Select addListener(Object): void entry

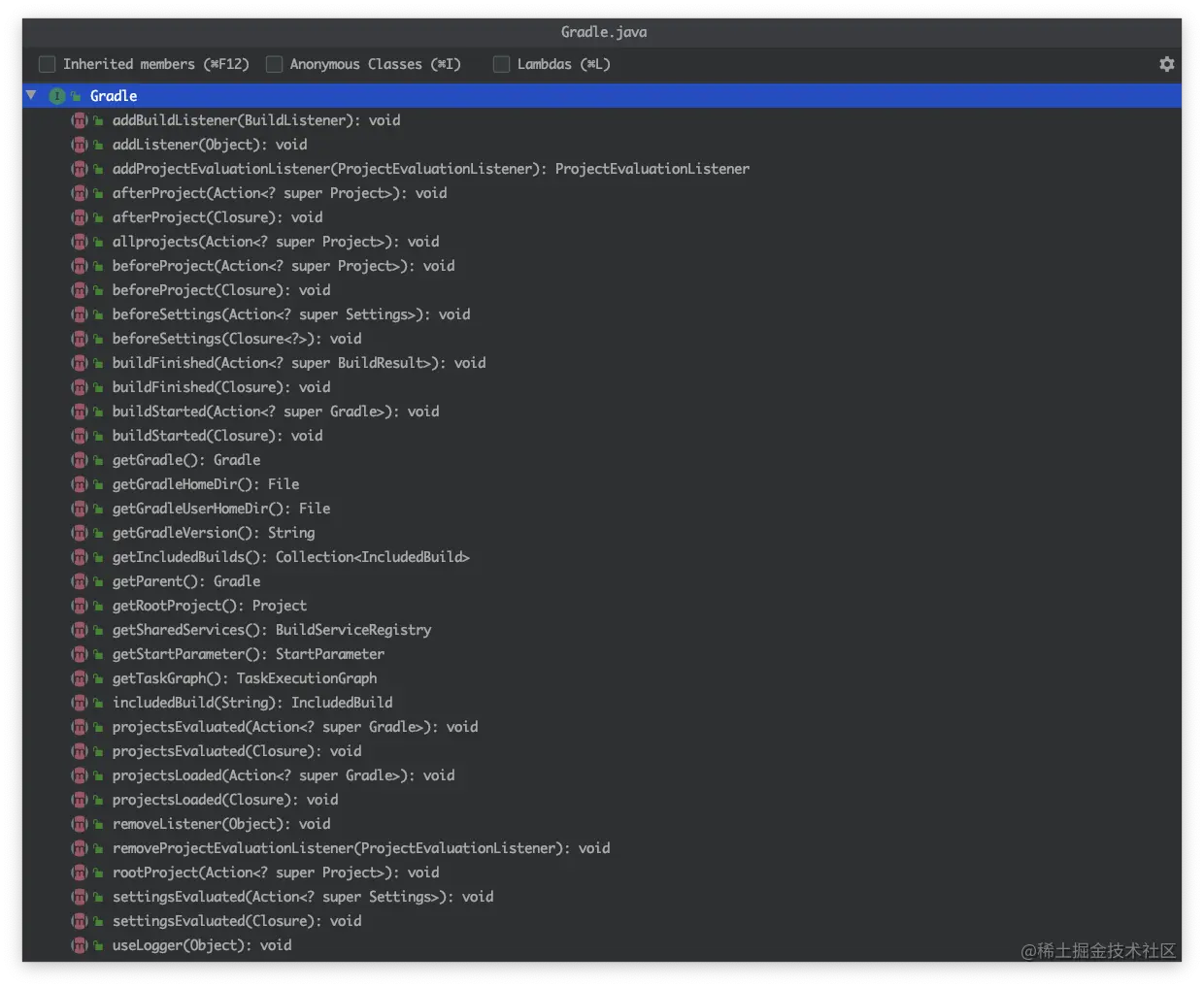tap(209, 145)
